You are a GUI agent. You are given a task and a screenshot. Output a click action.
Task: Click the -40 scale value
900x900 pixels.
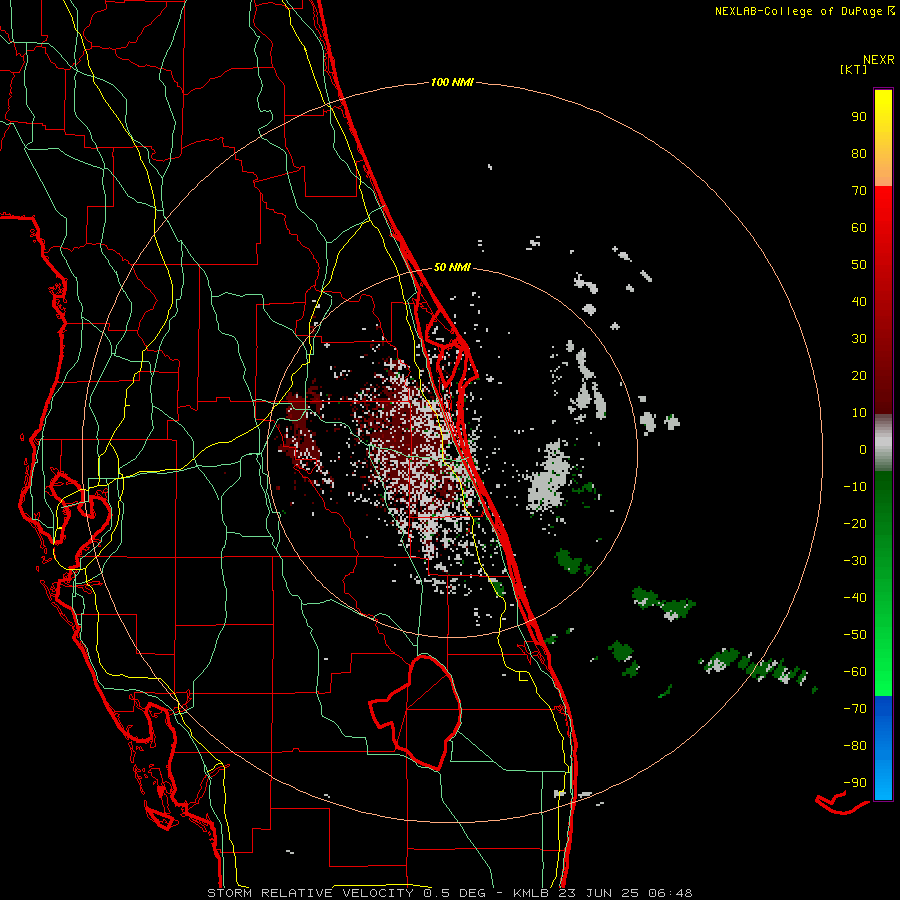click(x=855, y=598)
